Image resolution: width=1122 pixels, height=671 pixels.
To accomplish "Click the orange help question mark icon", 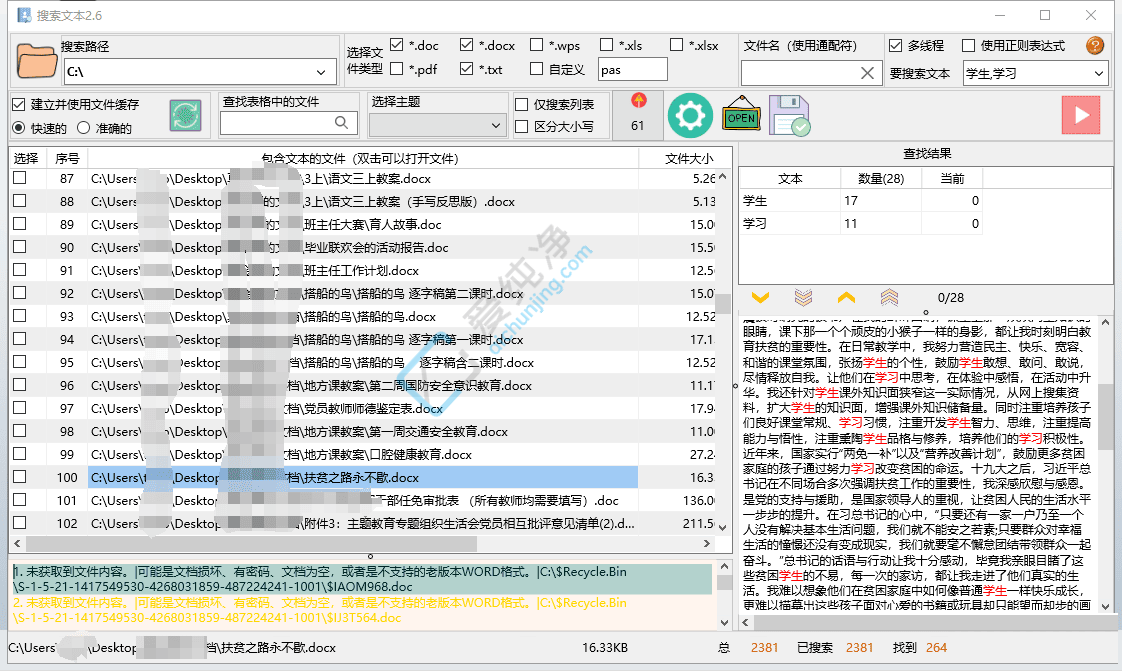I will (x=1095, y=46).
